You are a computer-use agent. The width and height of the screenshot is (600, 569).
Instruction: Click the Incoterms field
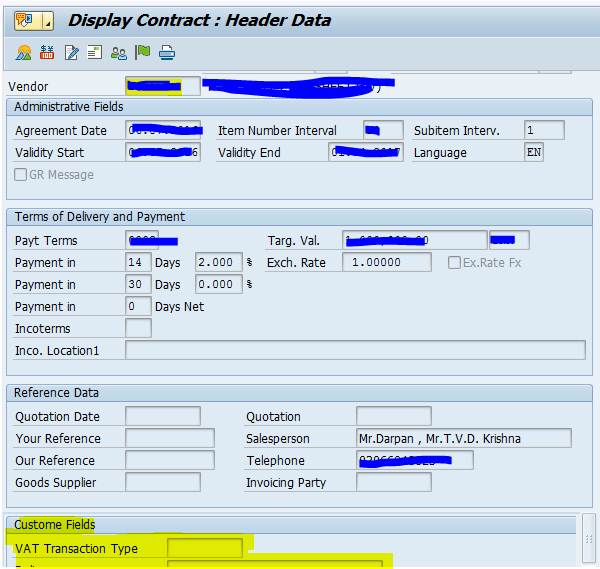pos(138,328)
